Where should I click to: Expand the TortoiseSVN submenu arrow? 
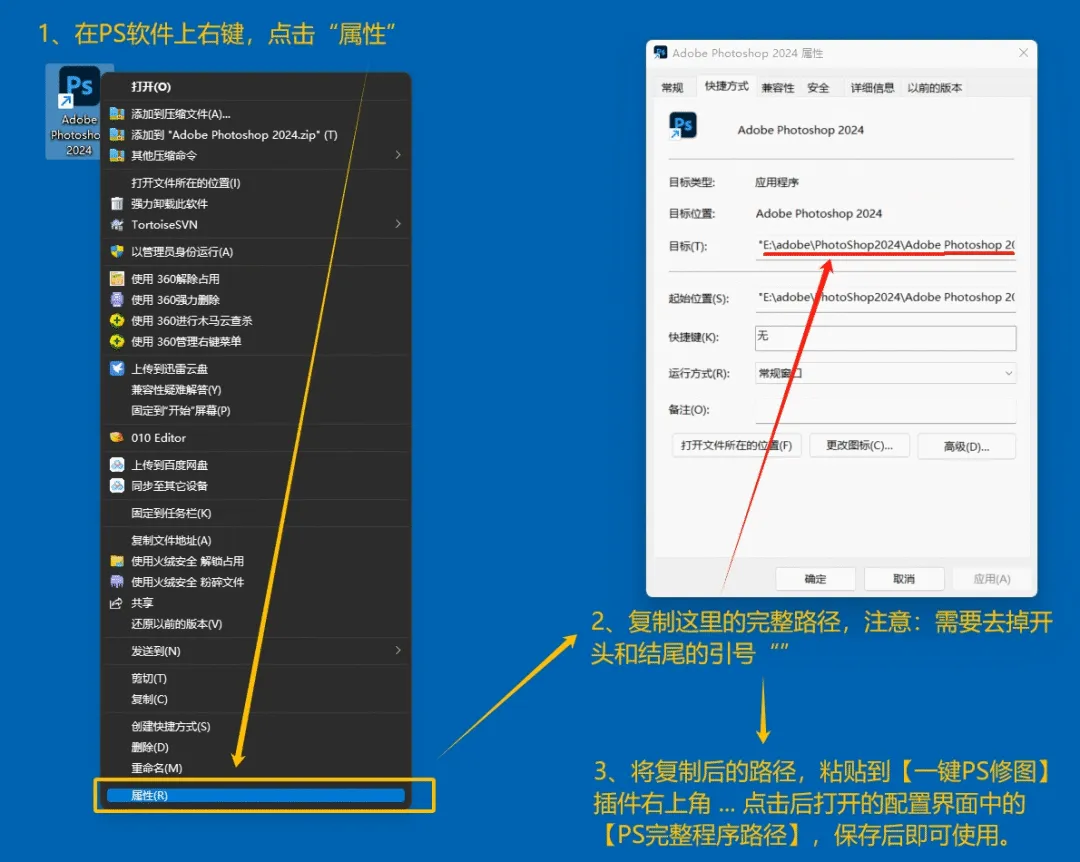point(397,224)
